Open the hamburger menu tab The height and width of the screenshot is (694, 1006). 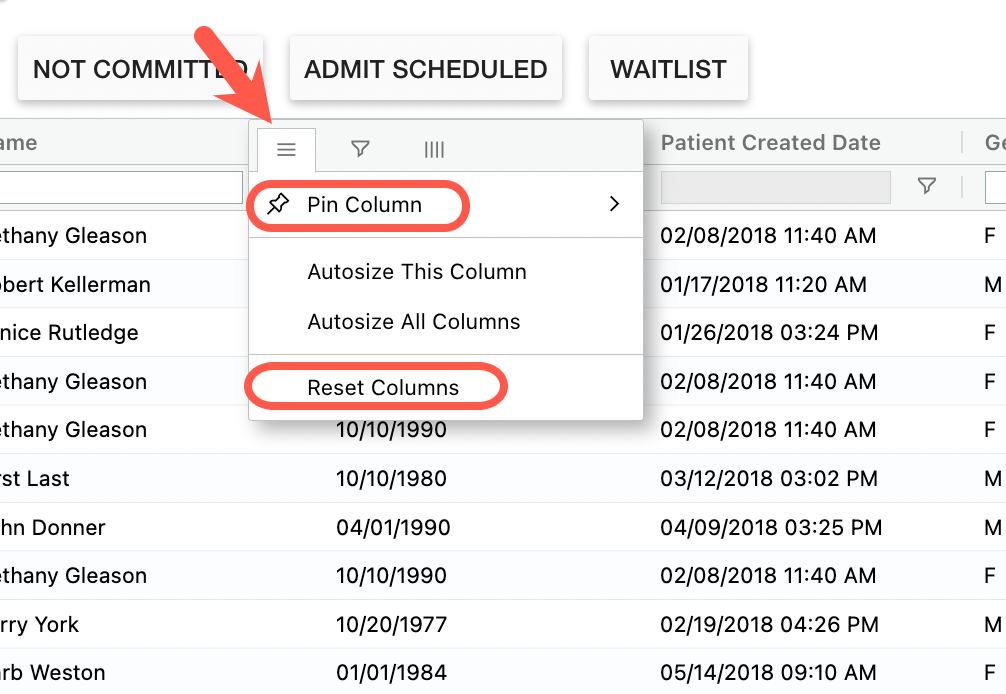[286, 150]
